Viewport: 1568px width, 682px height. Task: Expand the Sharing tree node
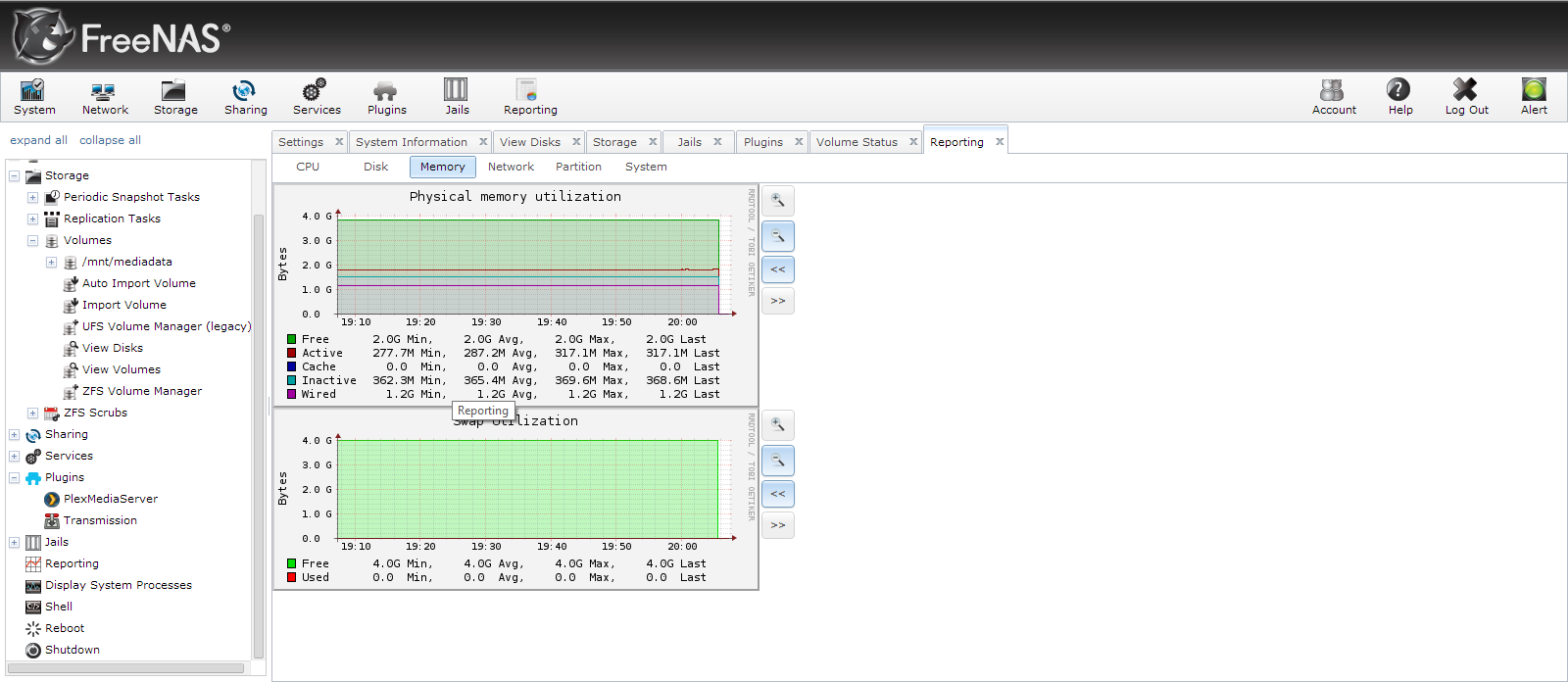click(x=15, y=435)
